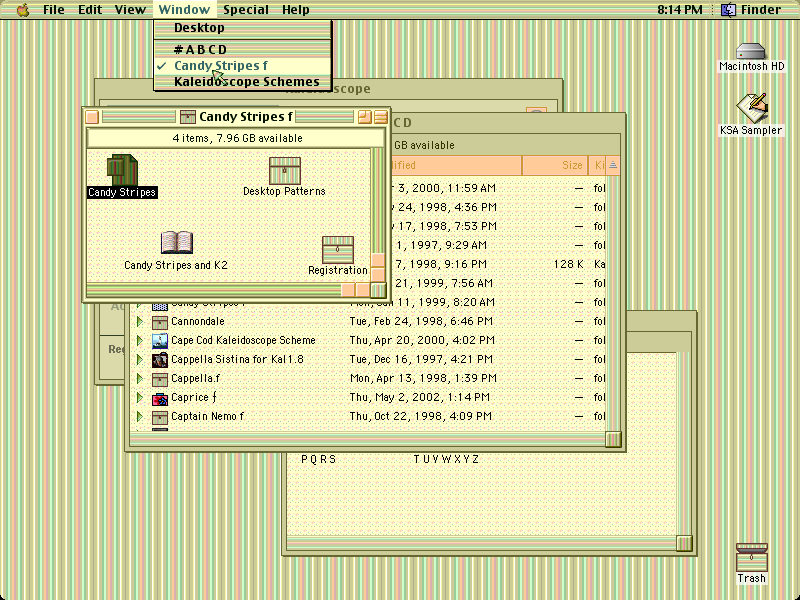Click the 4 items, 7.96 GB available header
The height and width of the screenshot is (600, 800).
(x=237, y=138)
